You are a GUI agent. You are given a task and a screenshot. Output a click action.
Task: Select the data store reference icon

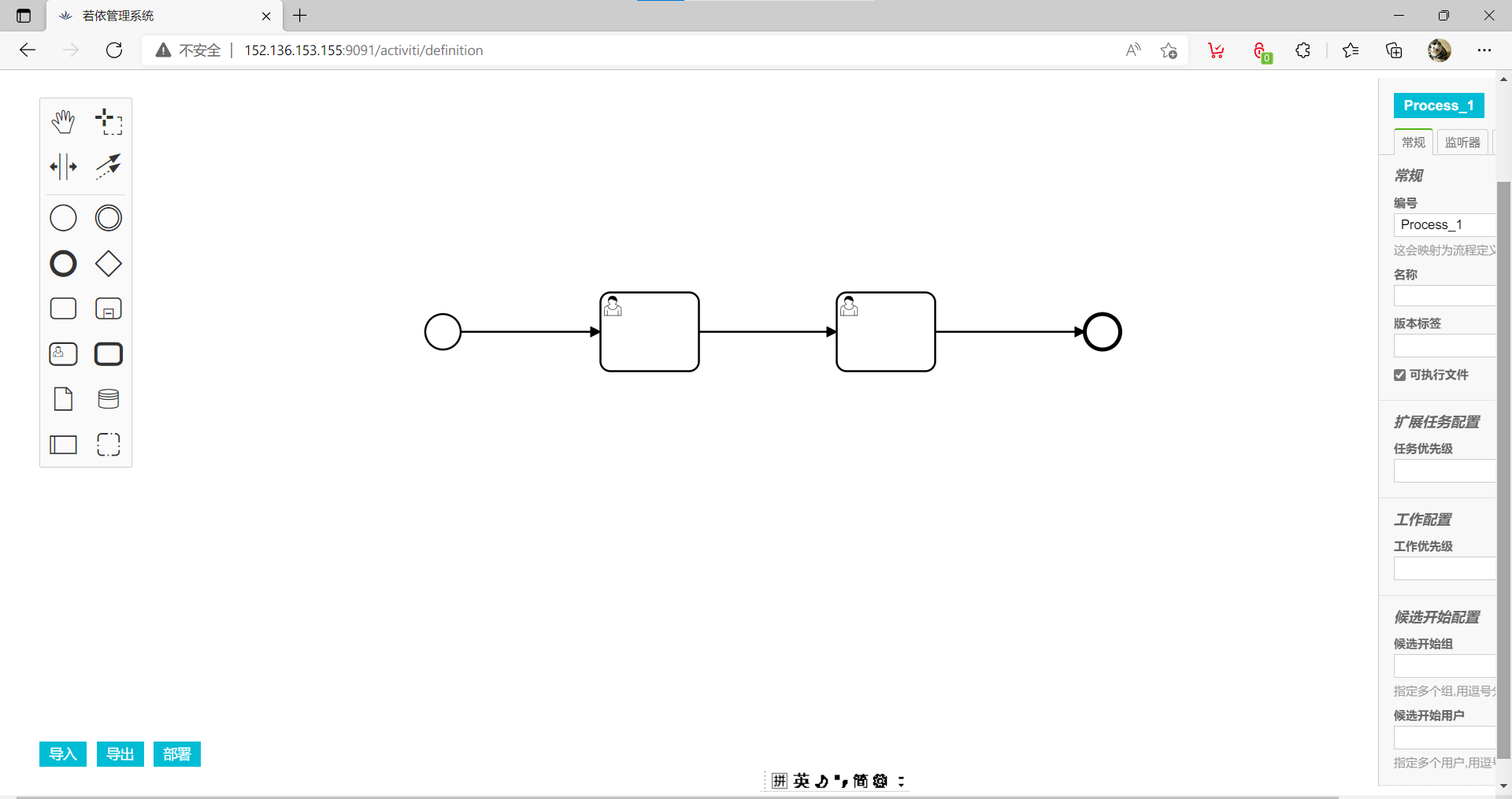[x=109, y=399]
